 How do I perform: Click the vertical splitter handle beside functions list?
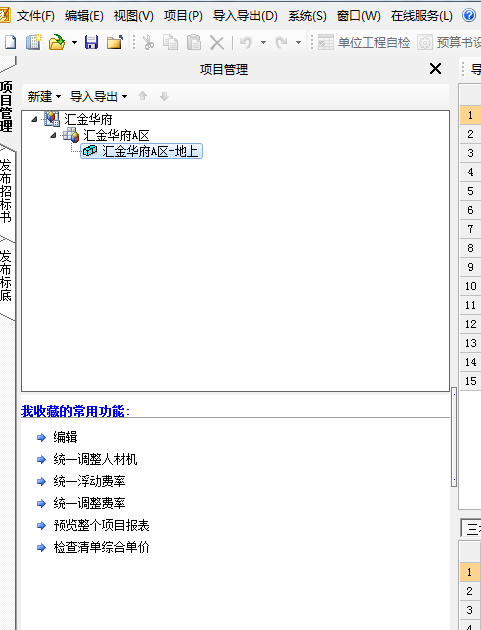pyautogui.click(x=454, y=437)
